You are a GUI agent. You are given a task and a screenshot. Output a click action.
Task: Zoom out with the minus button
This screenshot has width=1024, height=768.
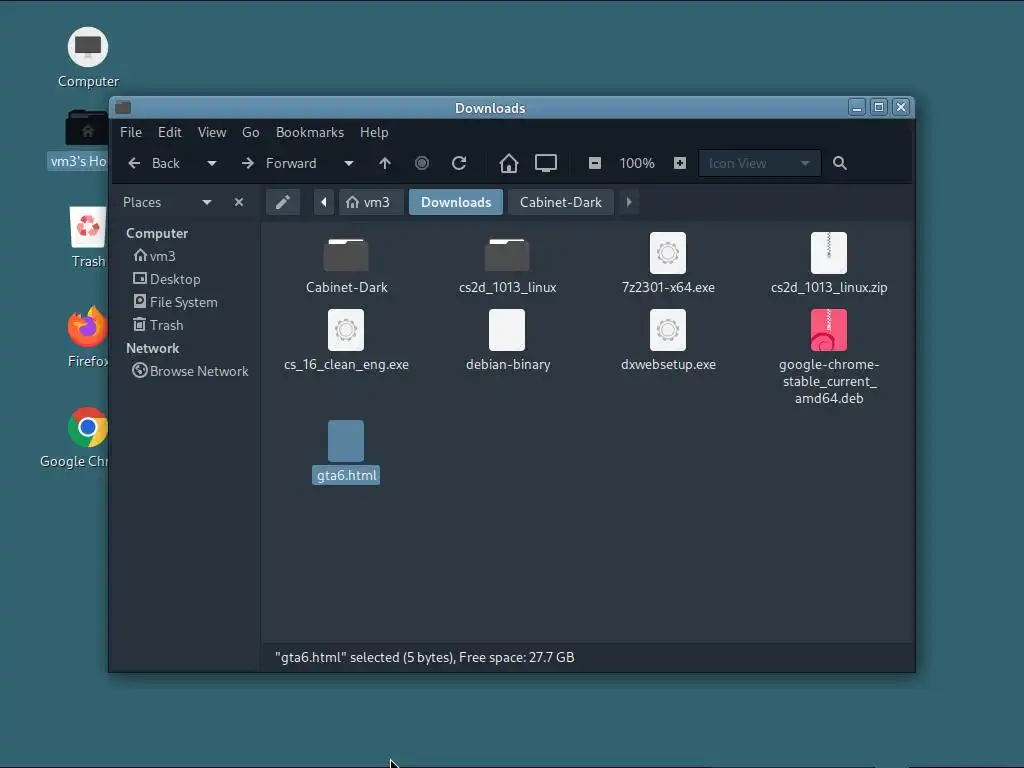[595, 163]
